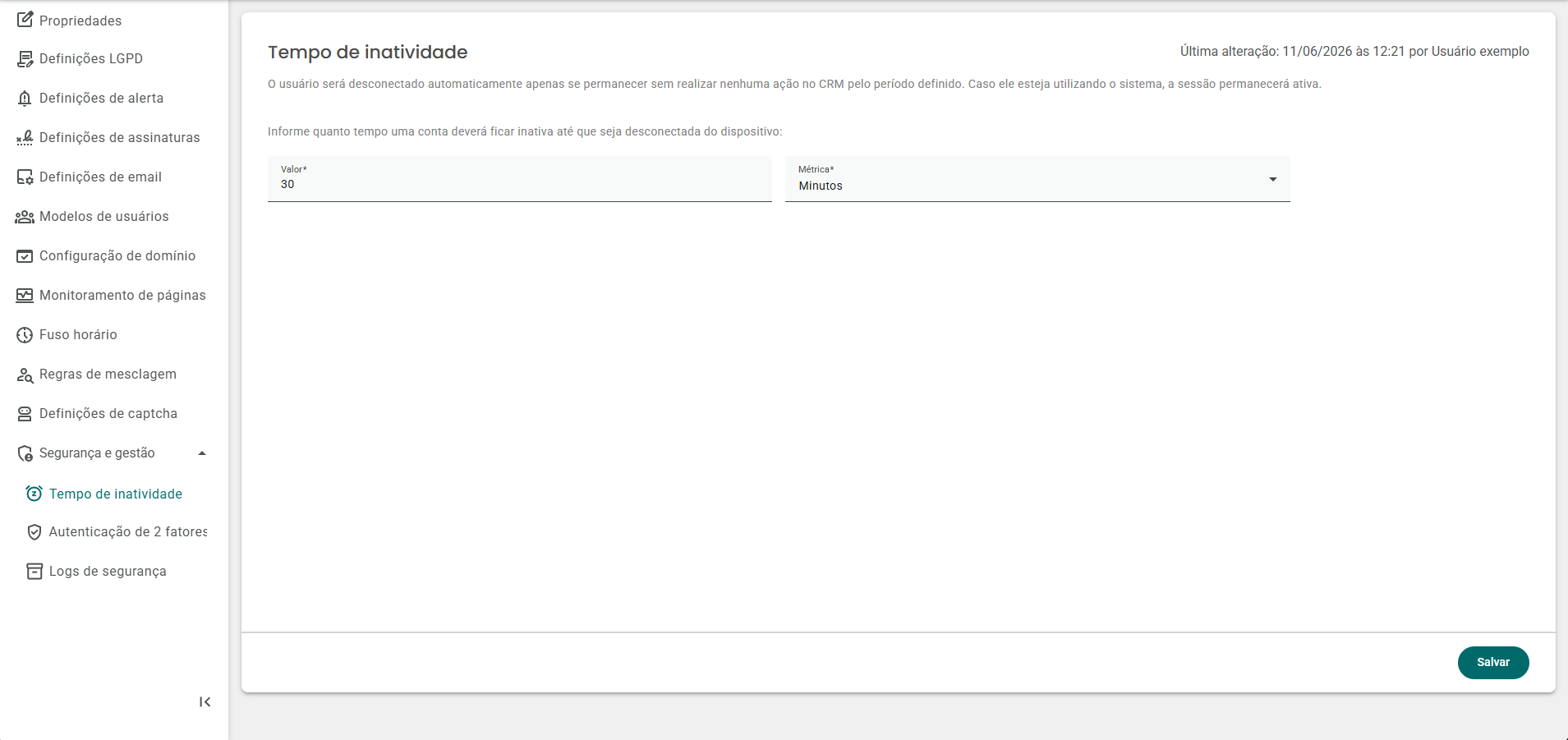Image resolution: width=1568 pixels, height=740 pixels.
Task: Click the Tempo de inatividade page heading
Action: pos(368,52)
